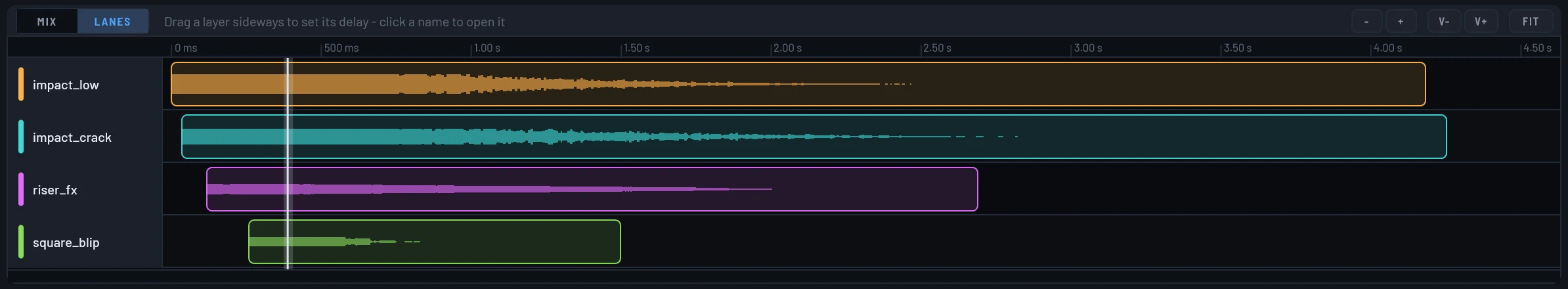Click the white playhead line
The image size is (1568, 289).
288,163
